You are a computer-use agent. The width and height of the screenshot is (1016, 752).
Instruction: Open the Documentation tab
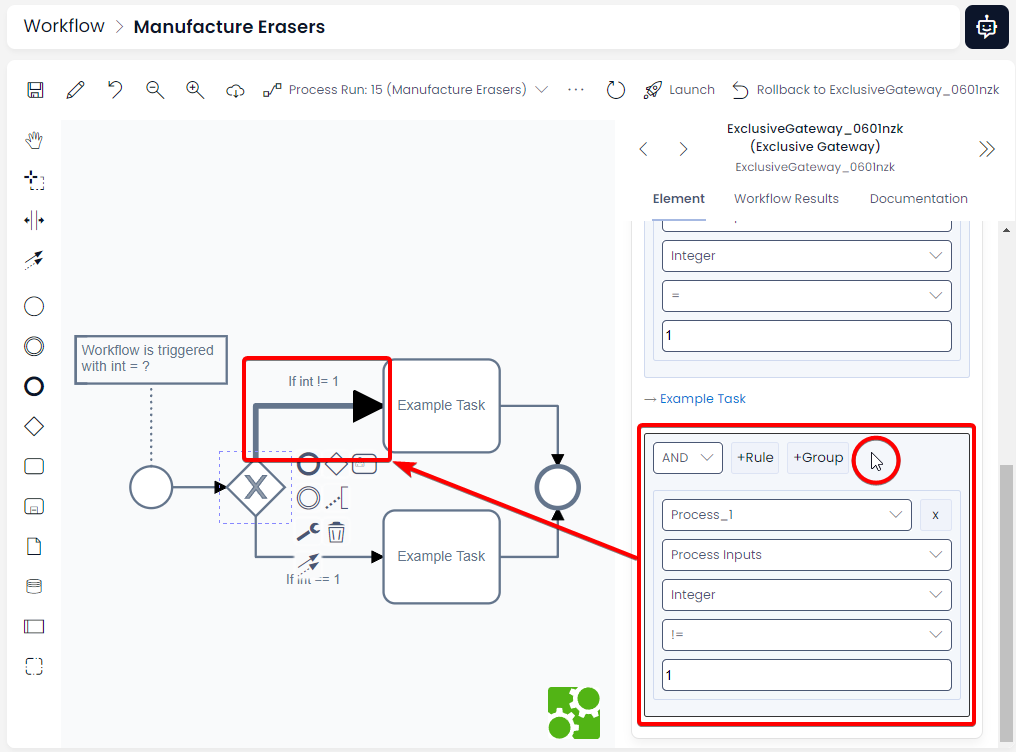click(x=918, y=198)
